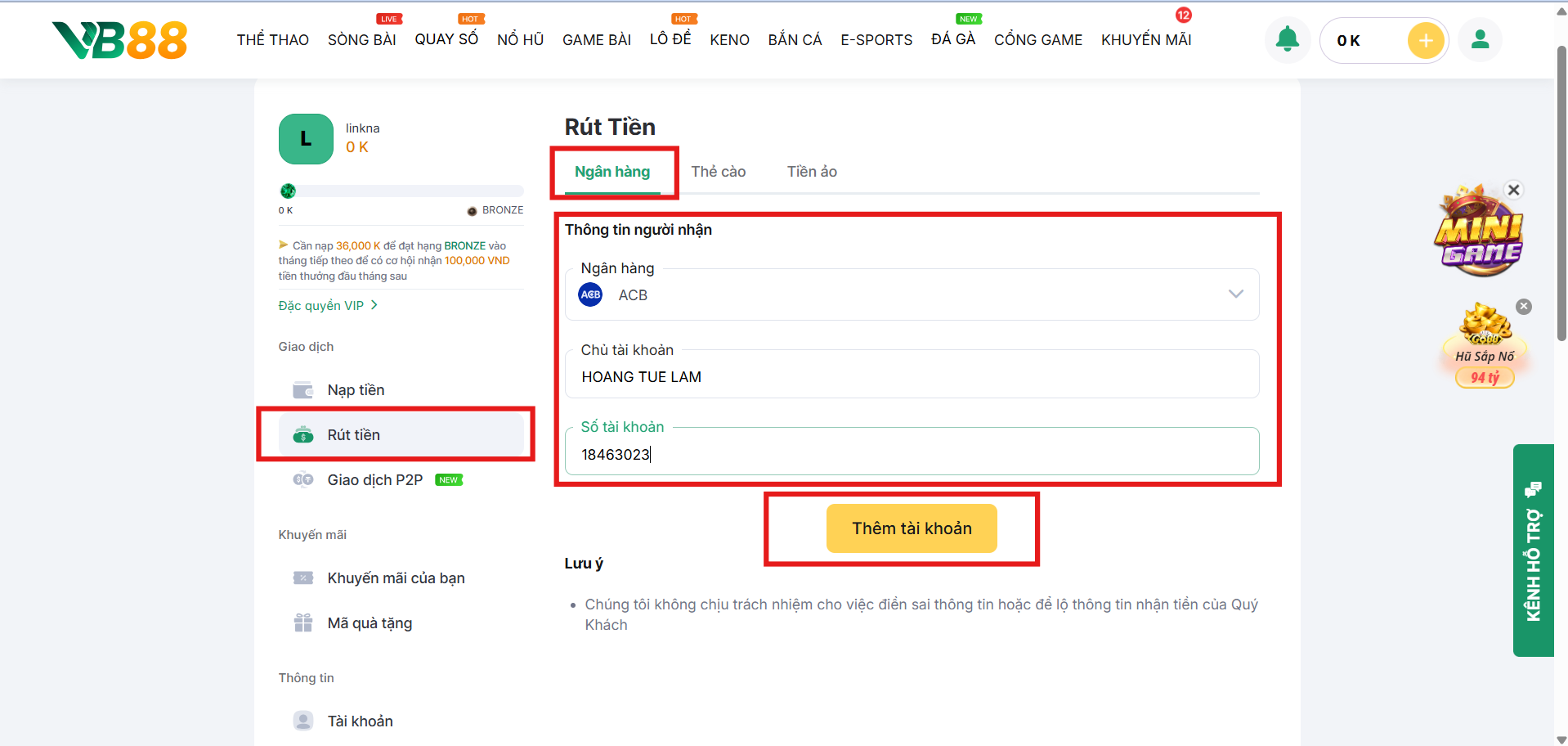This screenshot has width=1568, height=746.
Task: Open Giao dịch P2P sidebar item
Action: 375,480
